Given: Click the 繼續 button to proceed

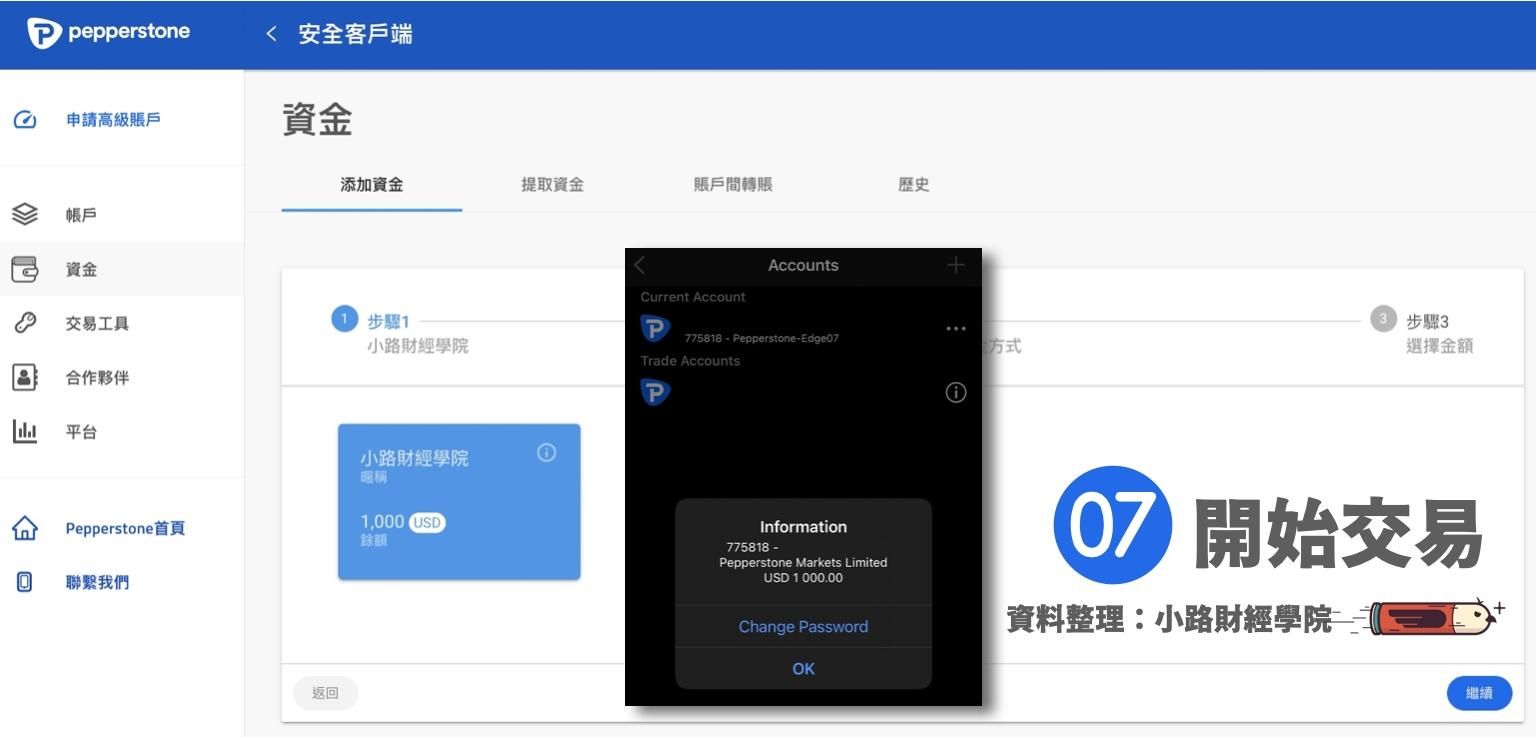Looking at the screenshot, I should tap(1479, 692).
